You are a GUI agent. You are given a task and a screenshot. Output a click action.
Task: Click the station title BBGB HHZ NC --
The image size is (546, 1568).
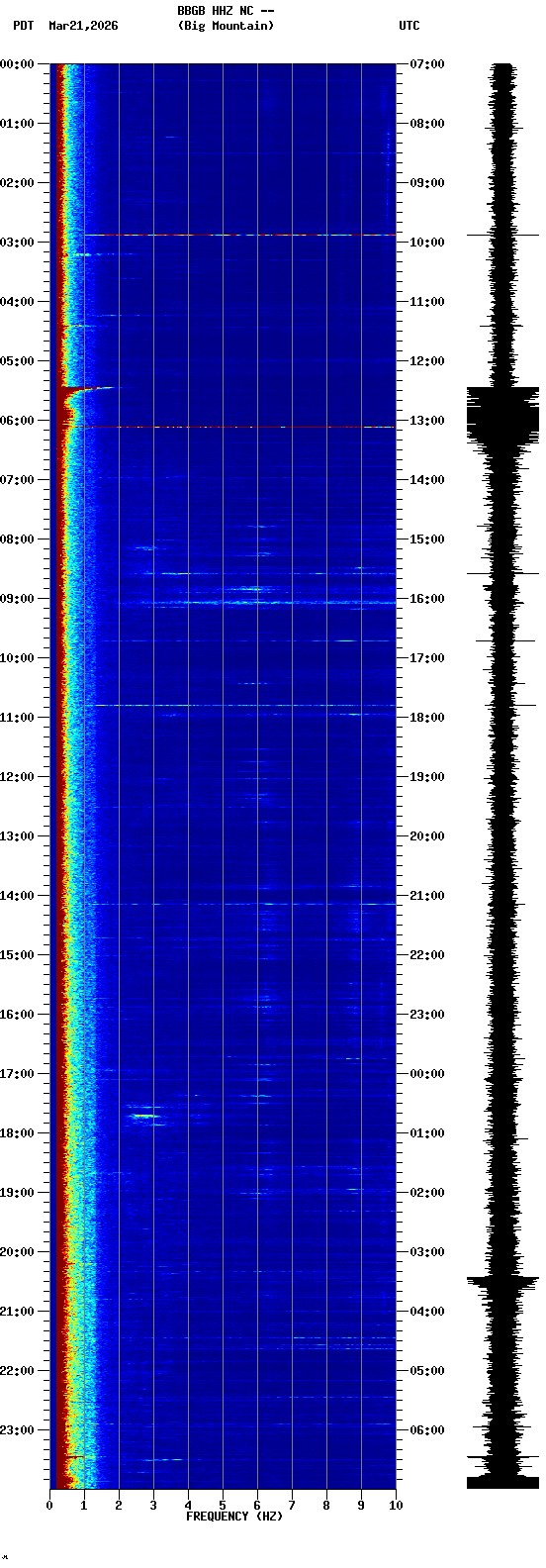(x=226, y=11)
